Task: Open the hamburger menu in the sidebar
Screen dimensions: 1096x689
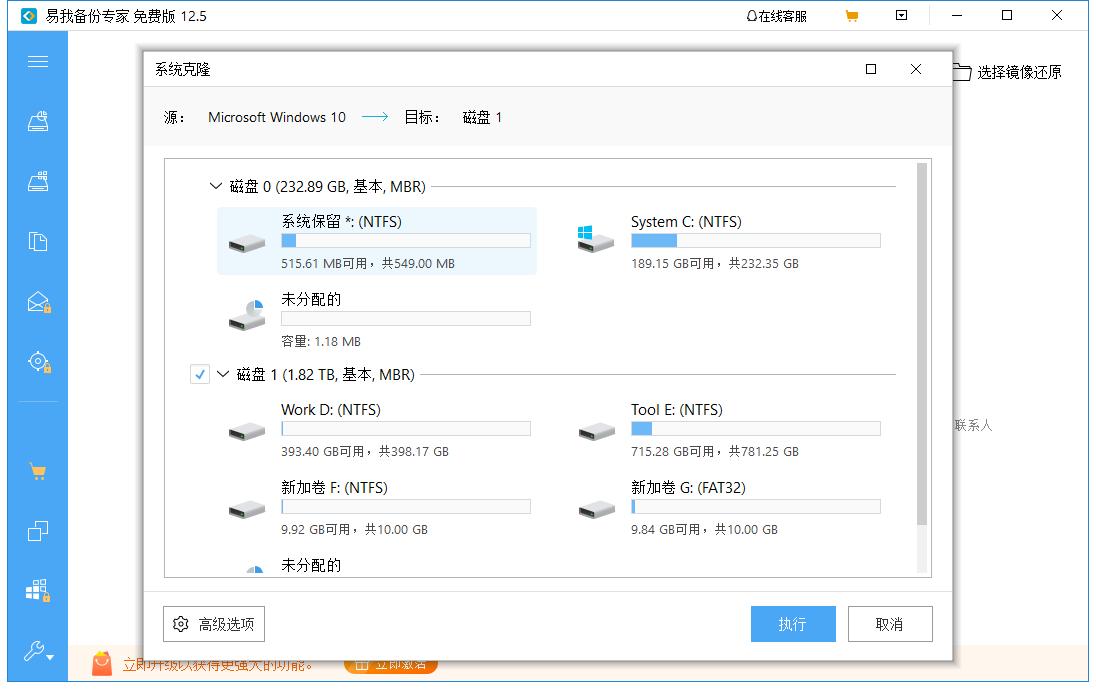Action: click(x=37, y=61)
